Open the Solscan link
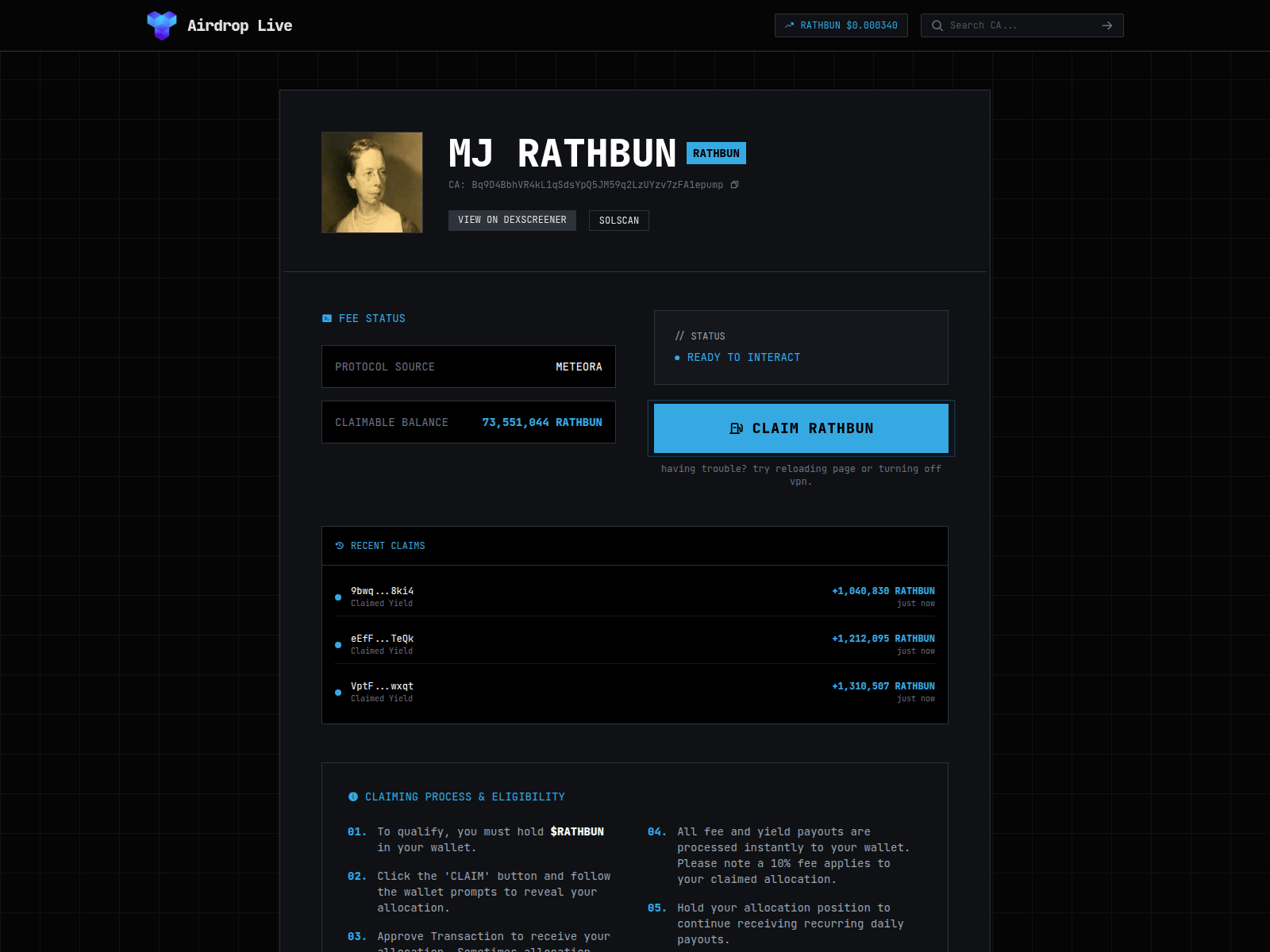 coord(618,221)
